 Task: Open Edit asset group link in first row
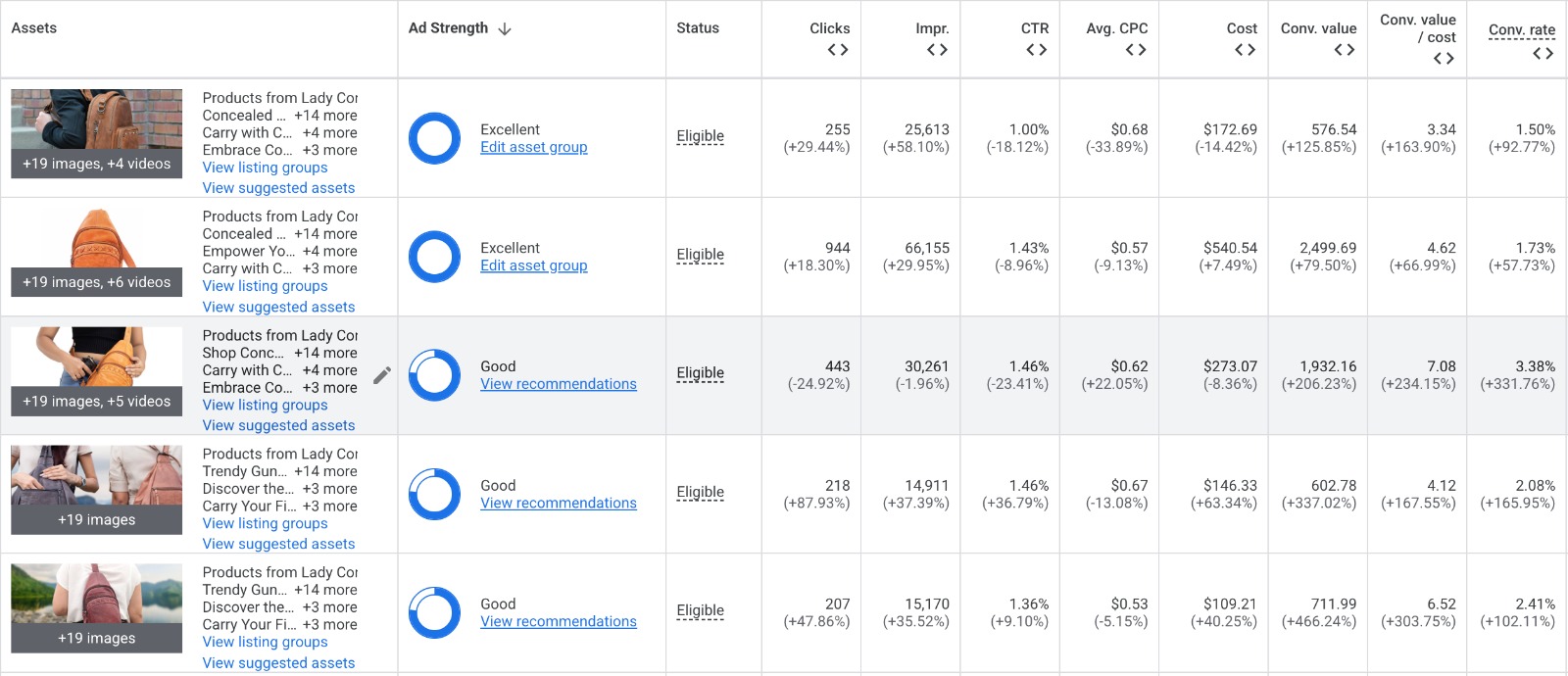[x=534, y=147]
